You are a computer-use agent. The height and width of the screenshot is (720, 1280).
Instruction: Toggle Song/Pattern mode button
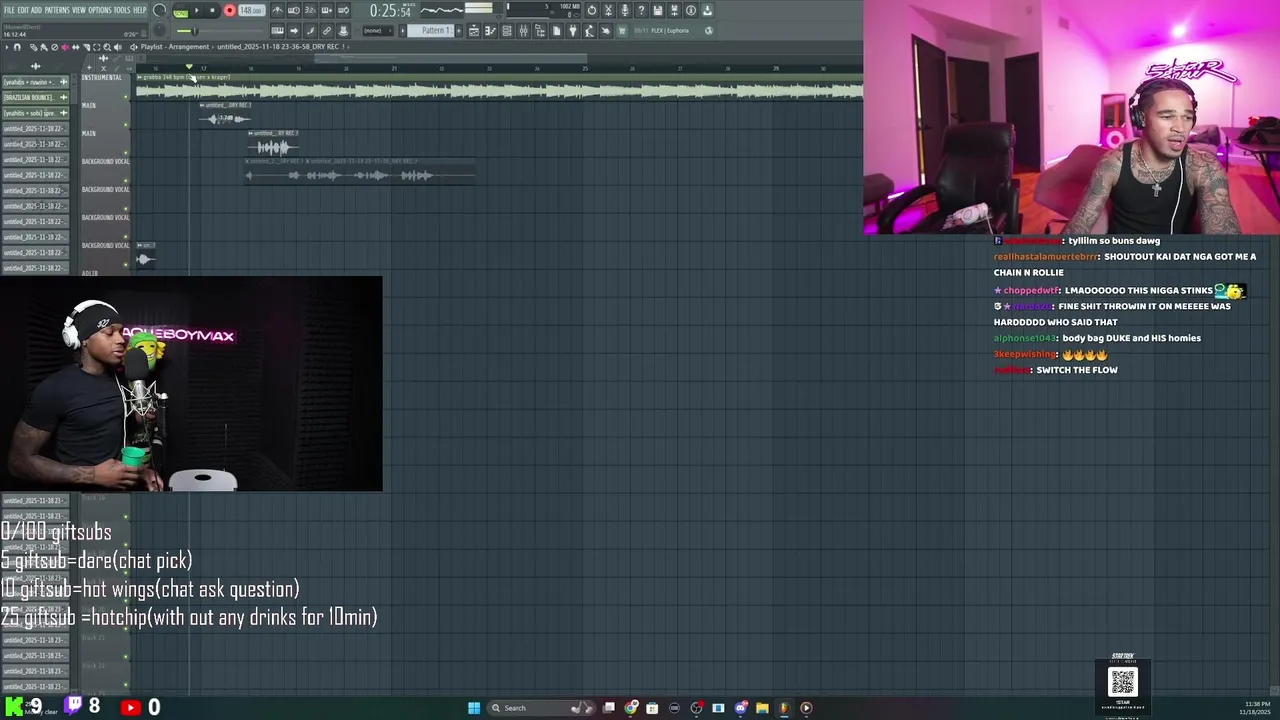(x=181, y=12)
